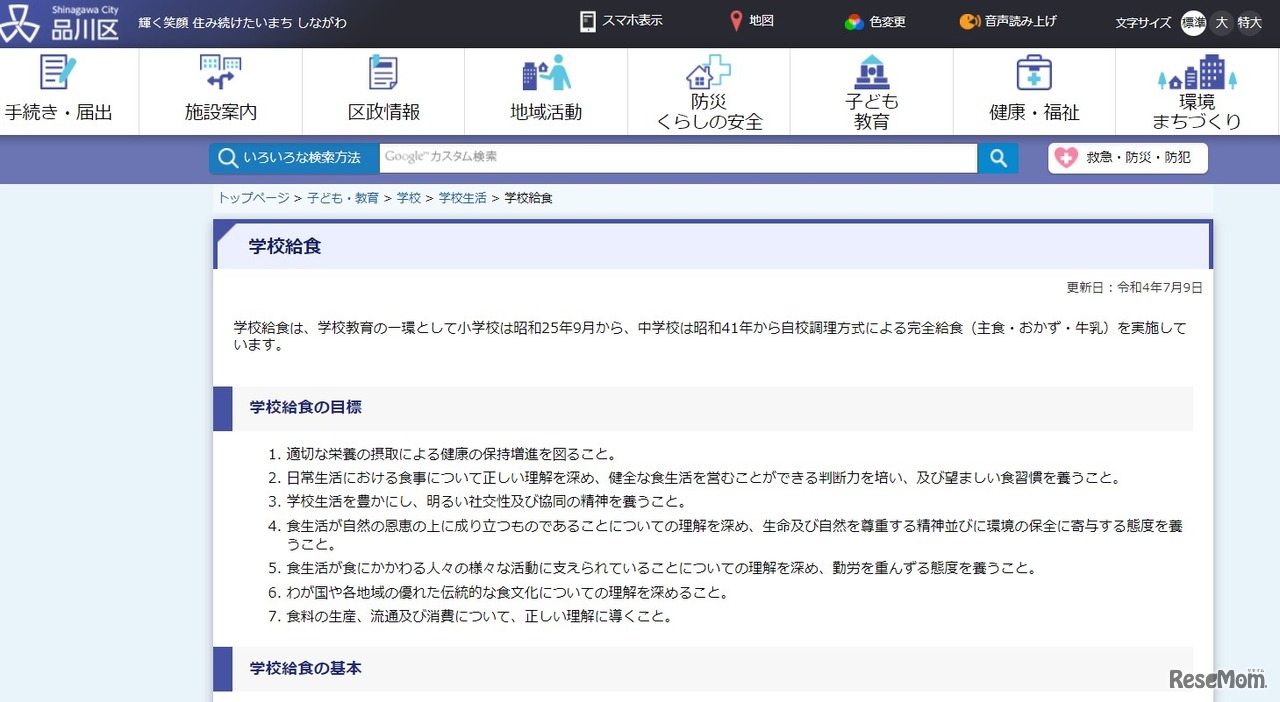Open the 色変更 color change option
Viewport: 1280px width, 702px height.
click(872, 21)
